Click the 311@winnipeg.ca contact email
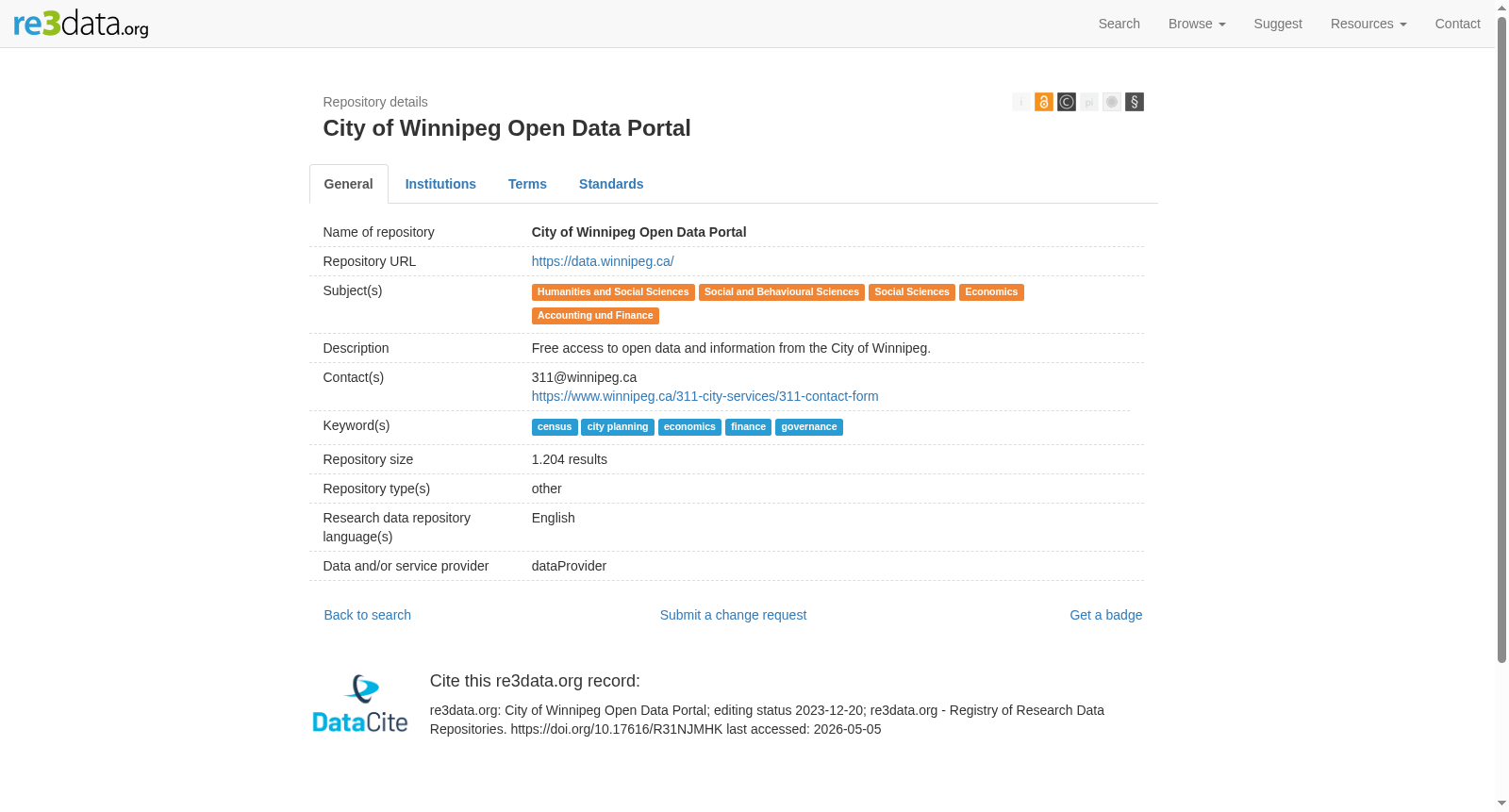 (x=585, y=377)
